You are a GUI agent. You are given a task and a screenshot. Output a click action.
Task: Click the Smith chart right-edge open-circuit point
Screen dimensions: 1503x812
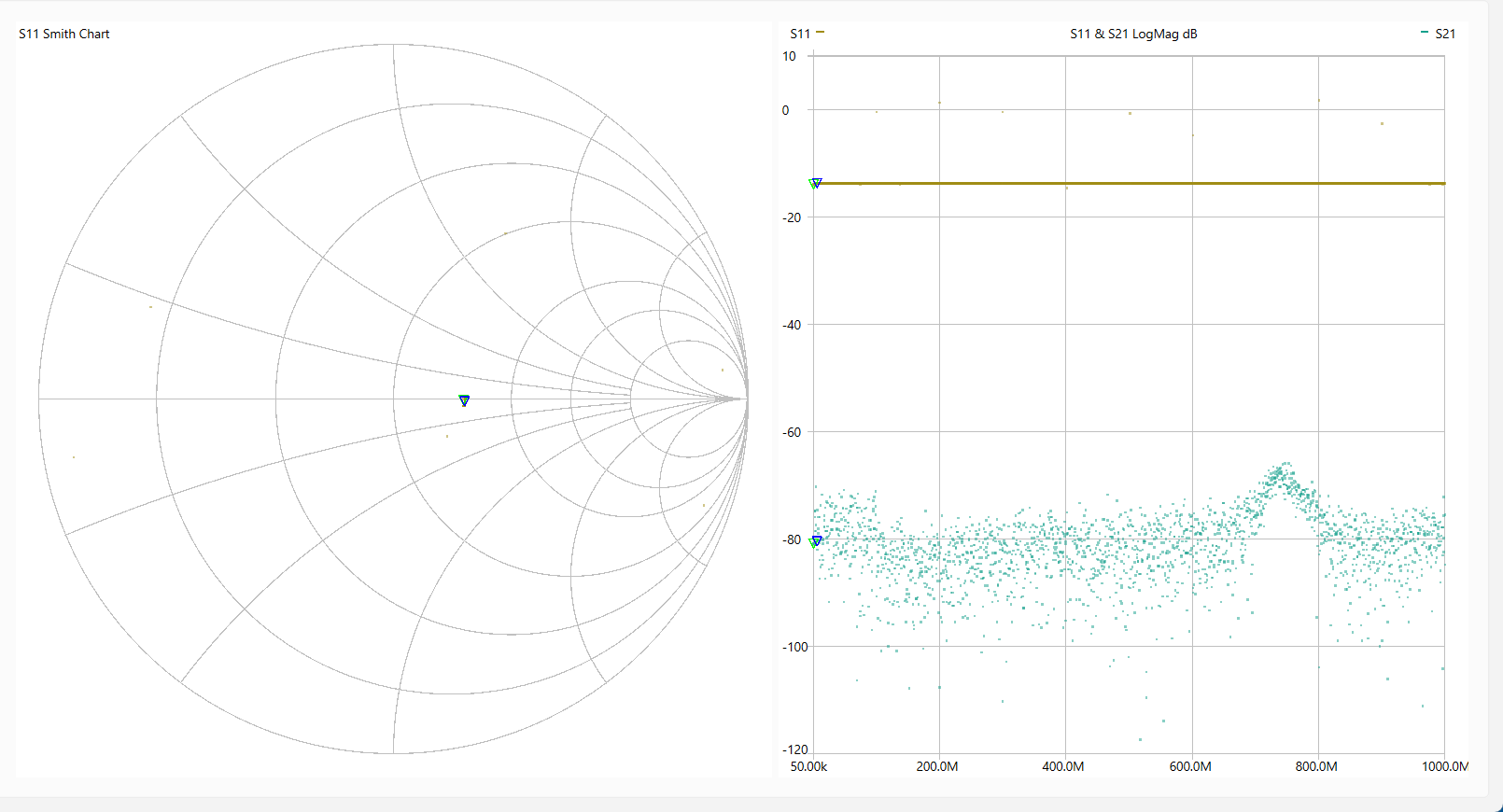point(747,399)
